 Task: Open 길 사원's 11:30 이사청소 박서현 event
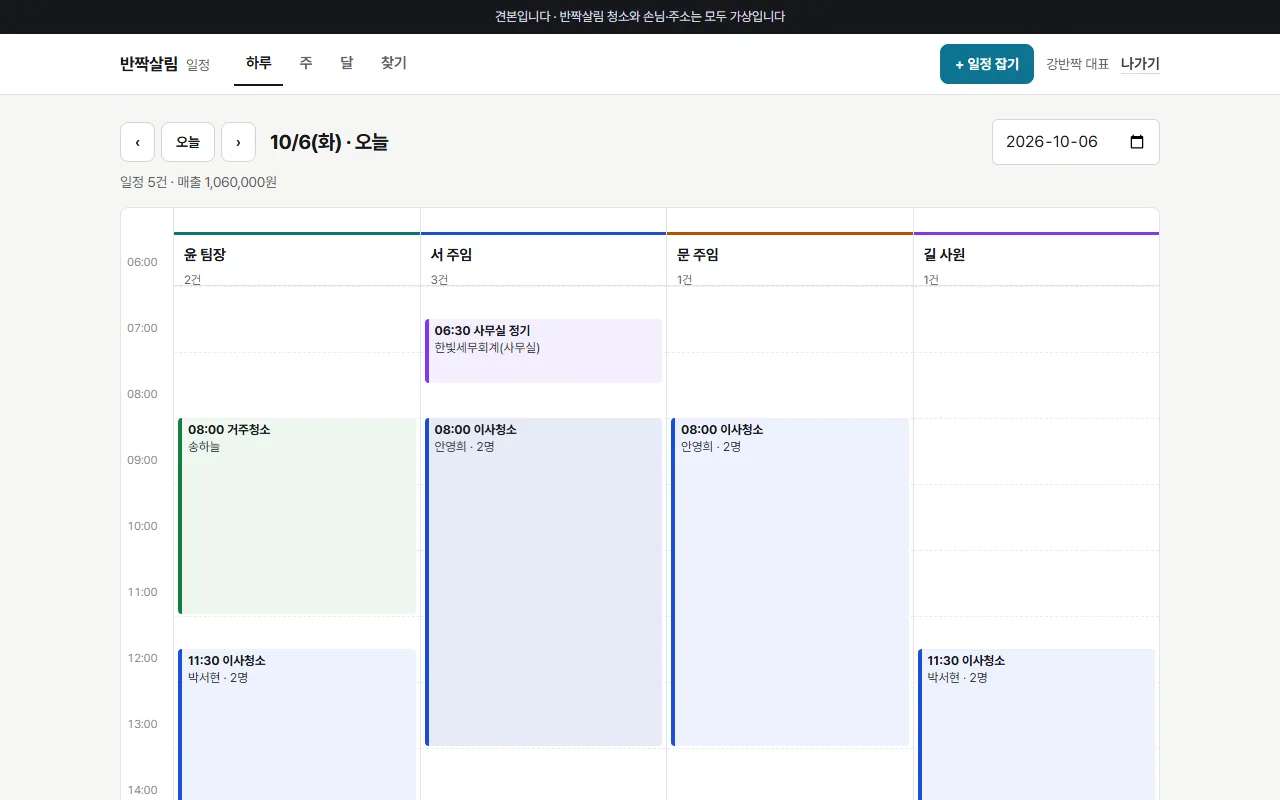(x=1036, y=724)
